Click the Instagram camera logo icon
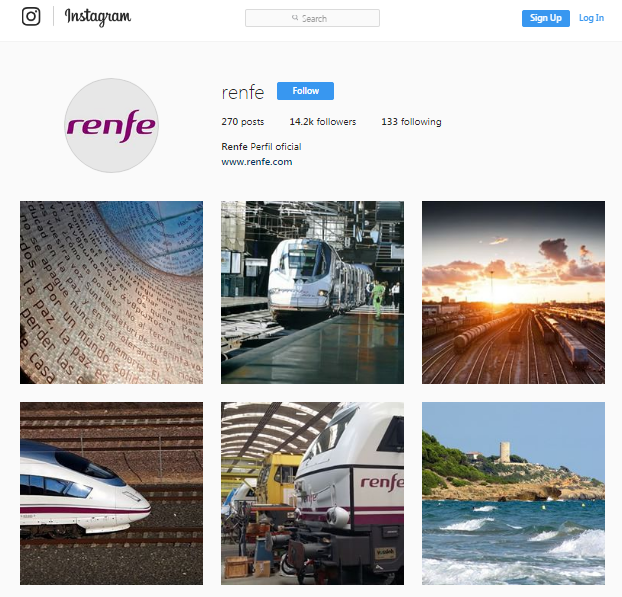Screen dimensions: 622x597 31,17
